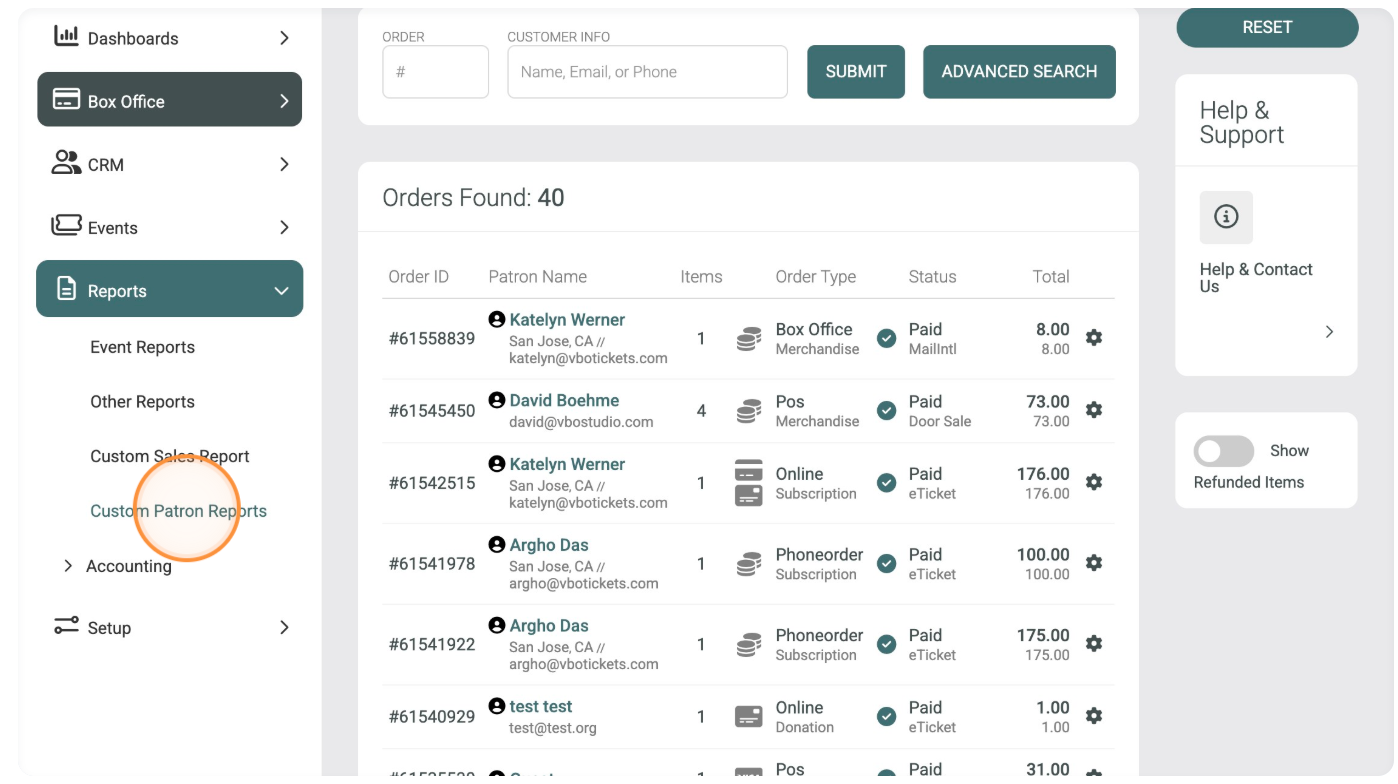Open gear settings for order #61541922

pos(1094,644)
